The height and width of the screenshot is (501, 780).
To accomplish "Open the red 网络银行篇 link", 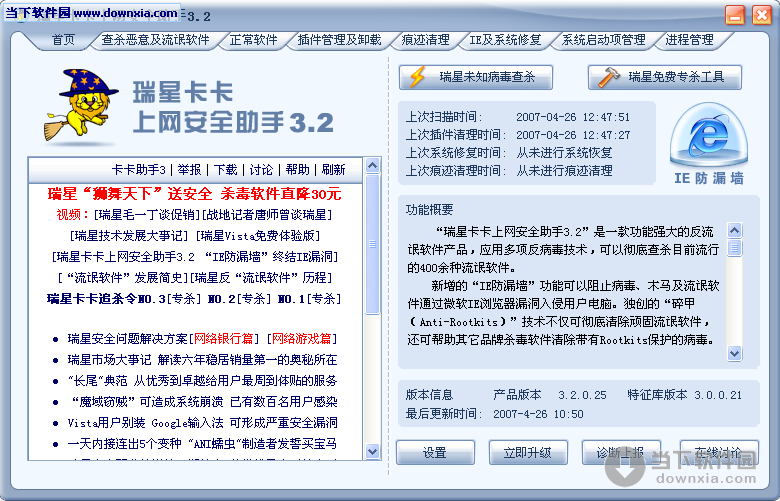I will pyautogui.click(x=223, y=339).
